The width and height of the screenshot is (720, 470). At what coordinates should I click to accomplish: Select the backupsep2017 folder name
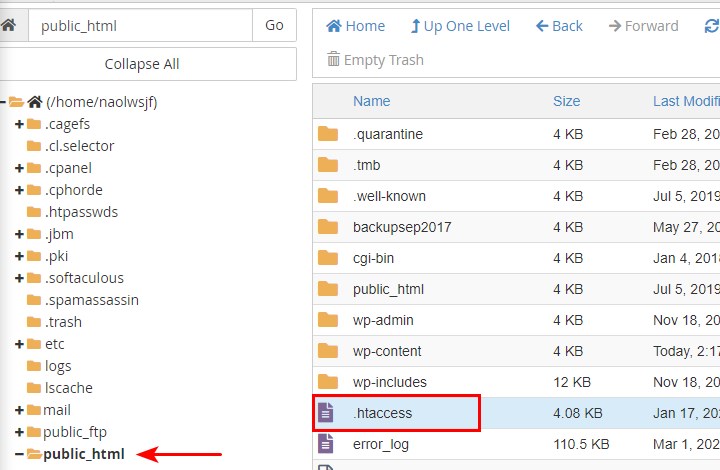pyautogui.click(x=402, y=227)
